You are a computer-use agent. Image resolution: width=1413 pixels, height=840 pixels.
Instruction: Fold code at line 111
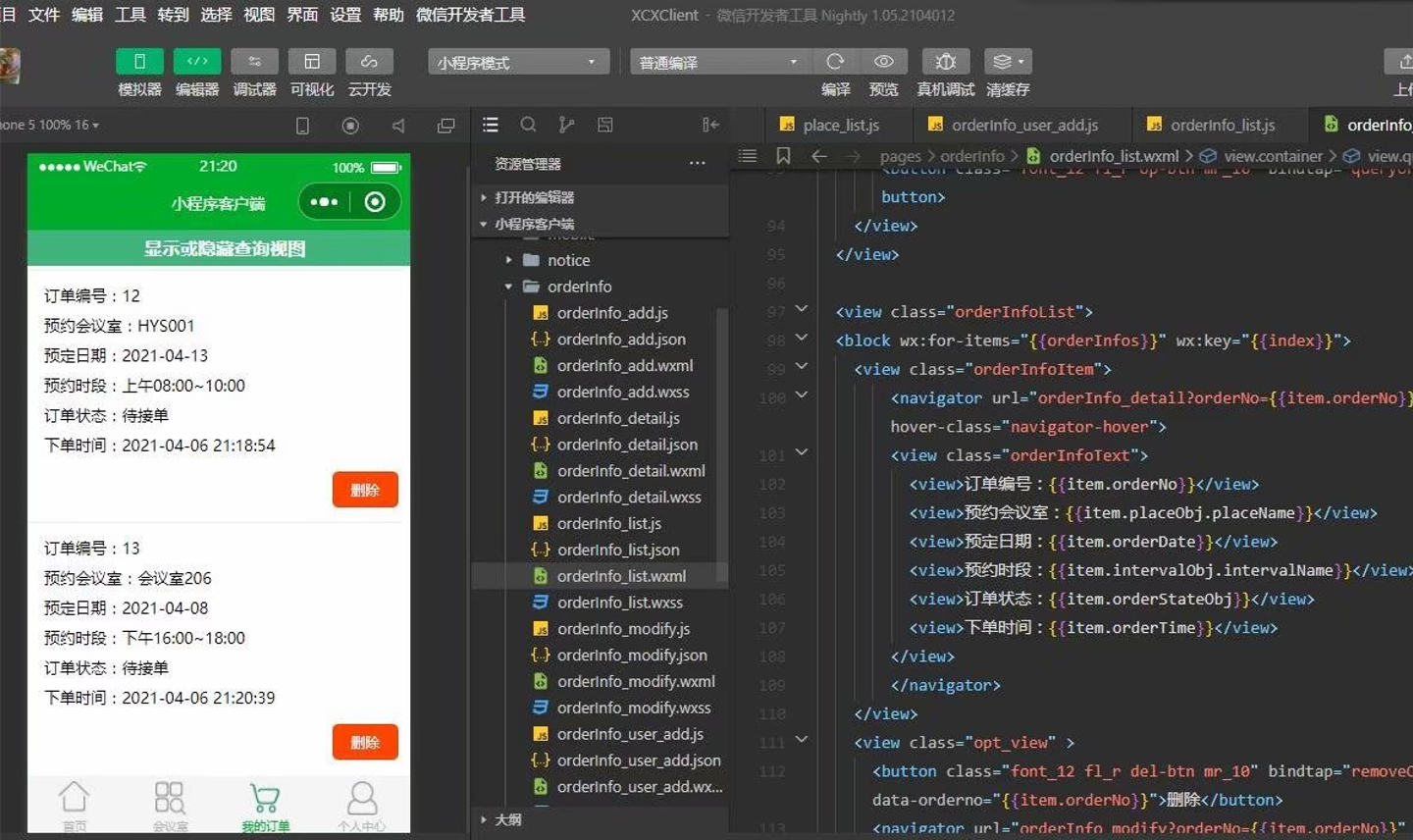[x=802, y=740]
